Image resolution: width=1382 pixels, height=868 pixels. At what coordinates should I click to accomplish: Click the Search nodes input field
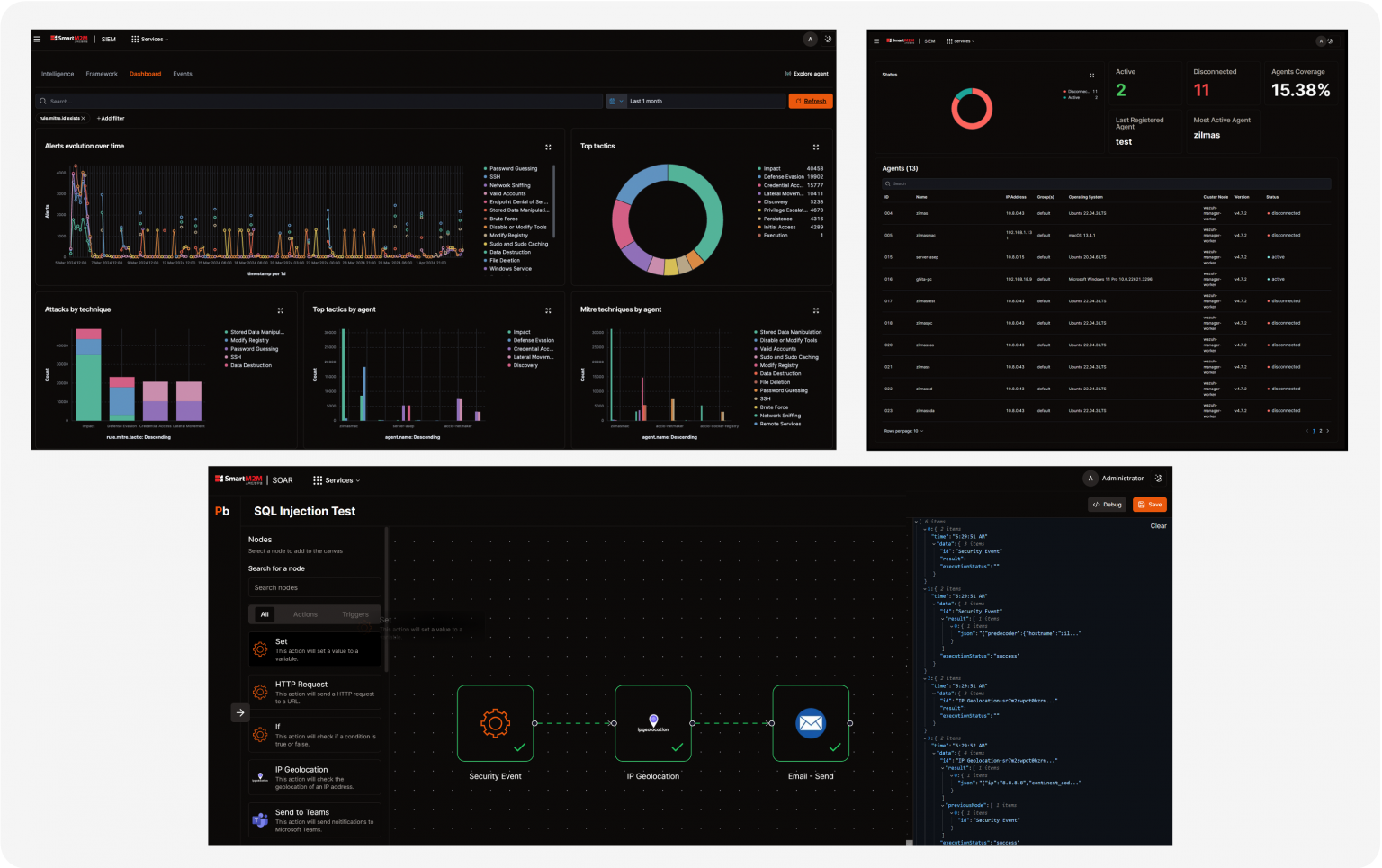tap(314, 587)
